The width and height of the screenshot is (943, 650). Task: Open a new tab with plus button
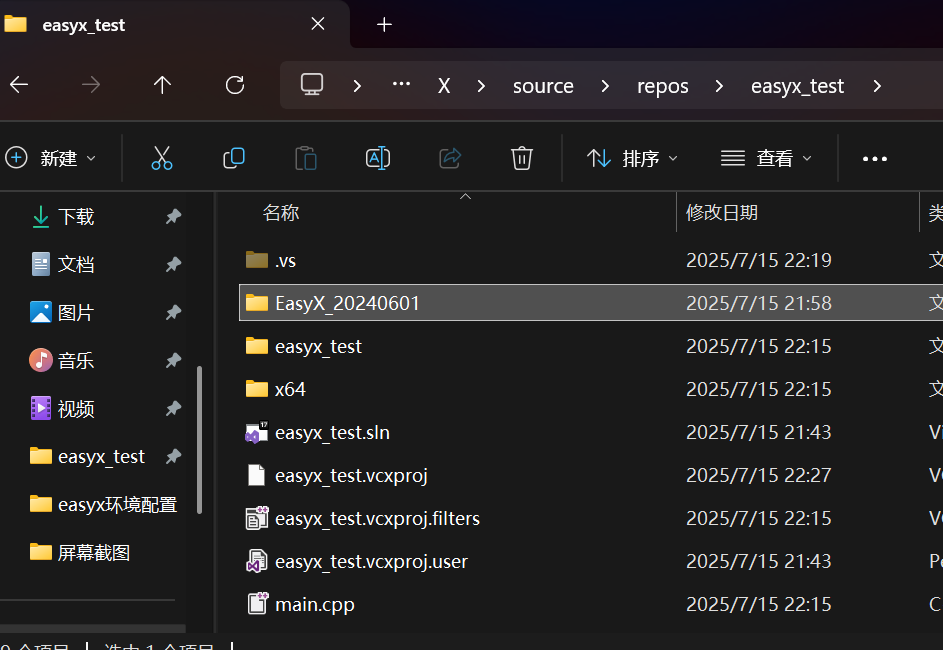[x=384, y=25]
